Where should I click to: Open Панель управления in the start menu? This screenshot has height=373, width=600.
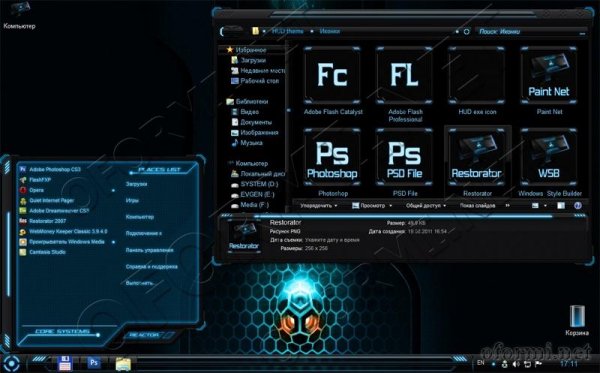[x=150, y=250]
